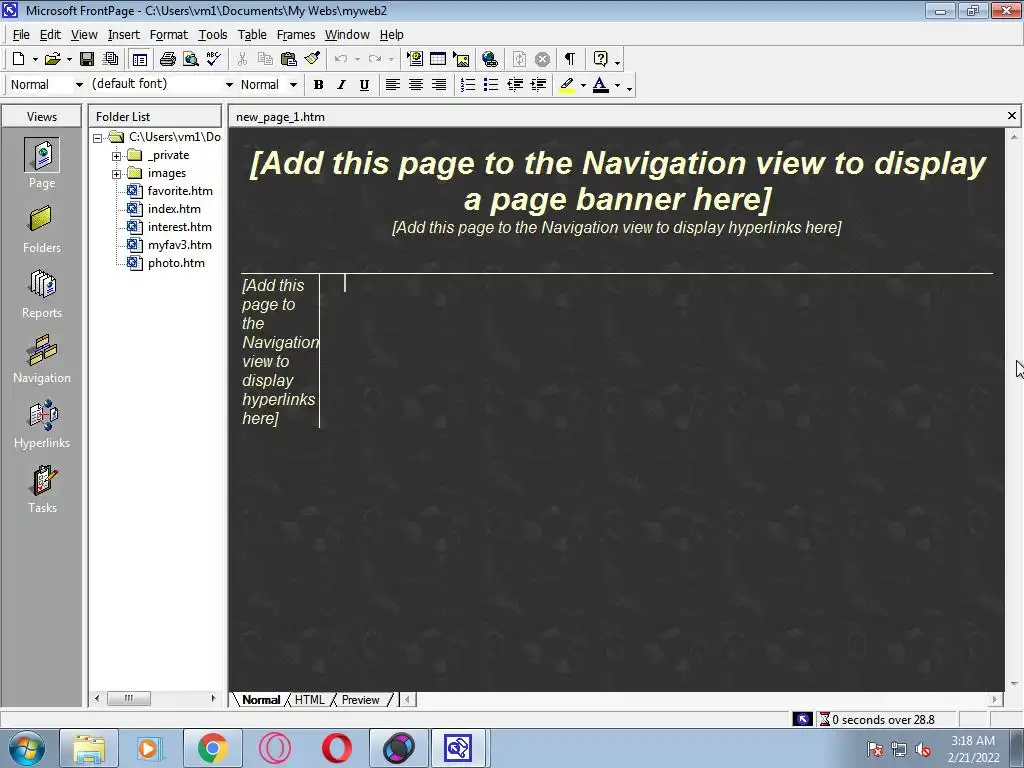Click the page banner placeholder text
The image size is (1024, 768).
617,181
